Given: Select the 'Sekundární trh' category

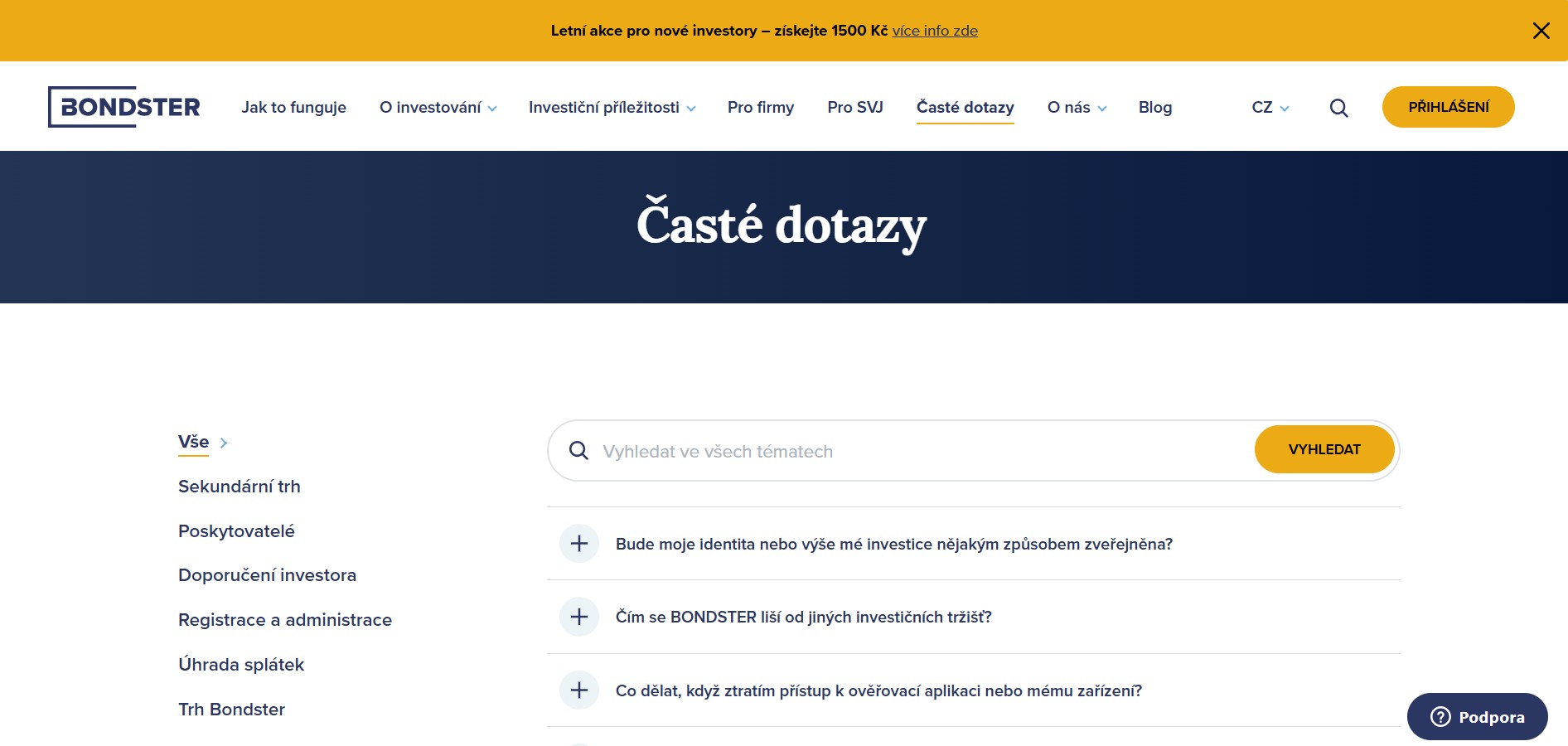Looking at the screenshot, I should (x=240, y=487).
